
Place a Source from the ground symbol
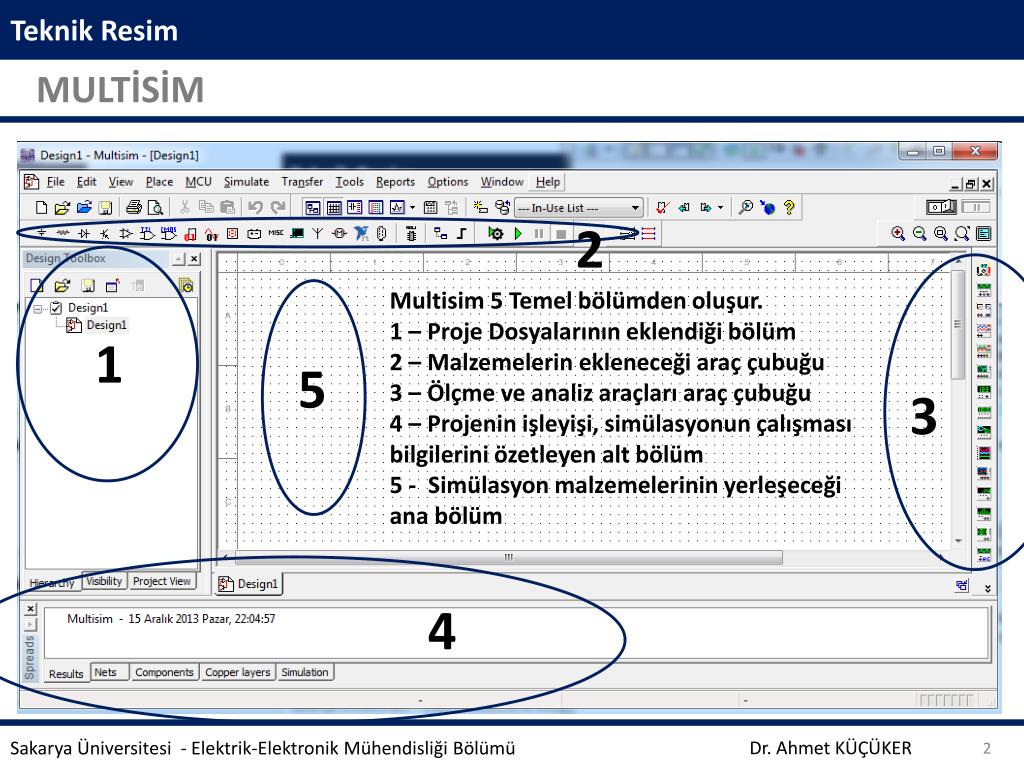point(41,233)
